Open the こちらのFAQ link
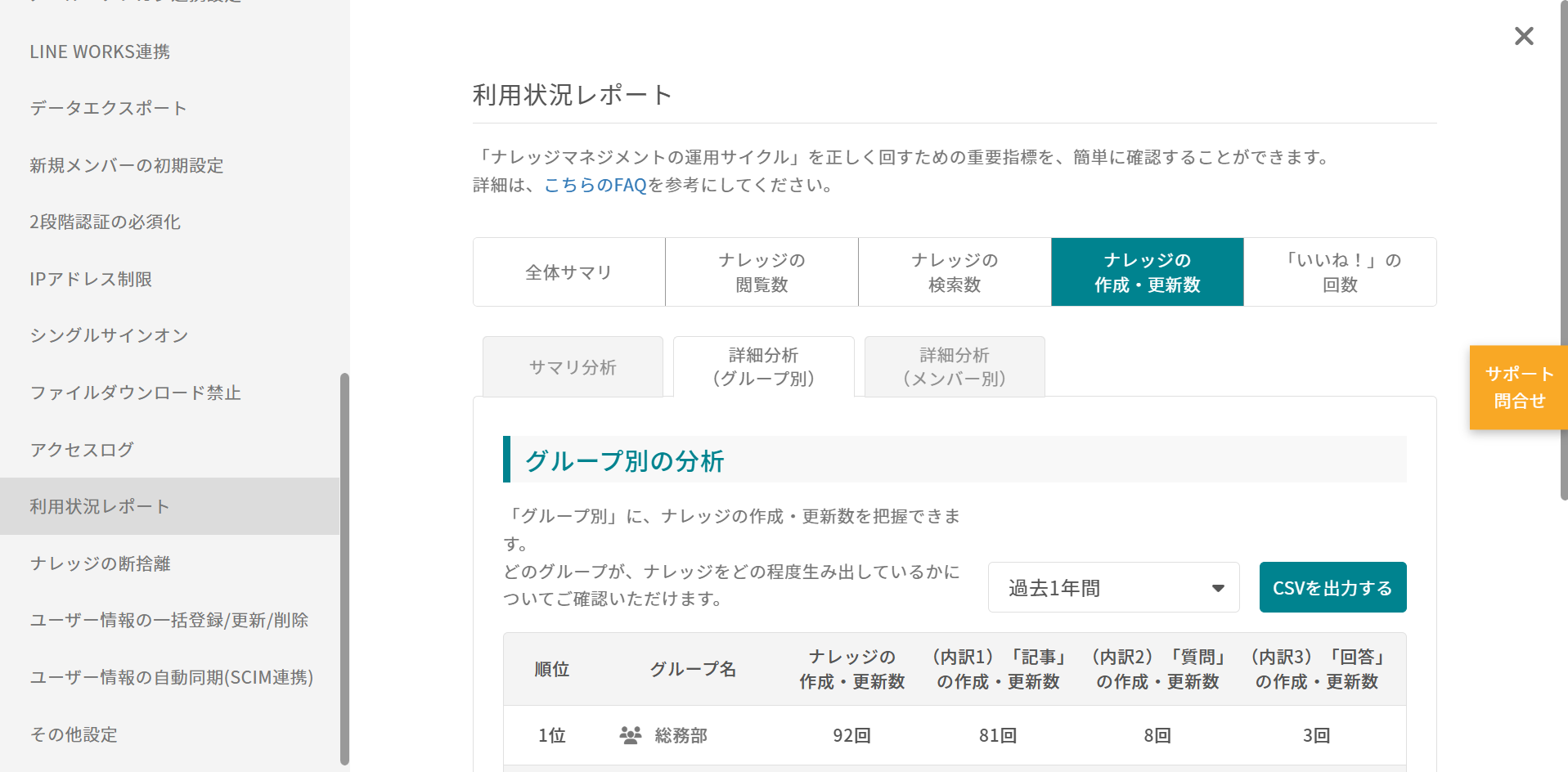 click(595, 185)
